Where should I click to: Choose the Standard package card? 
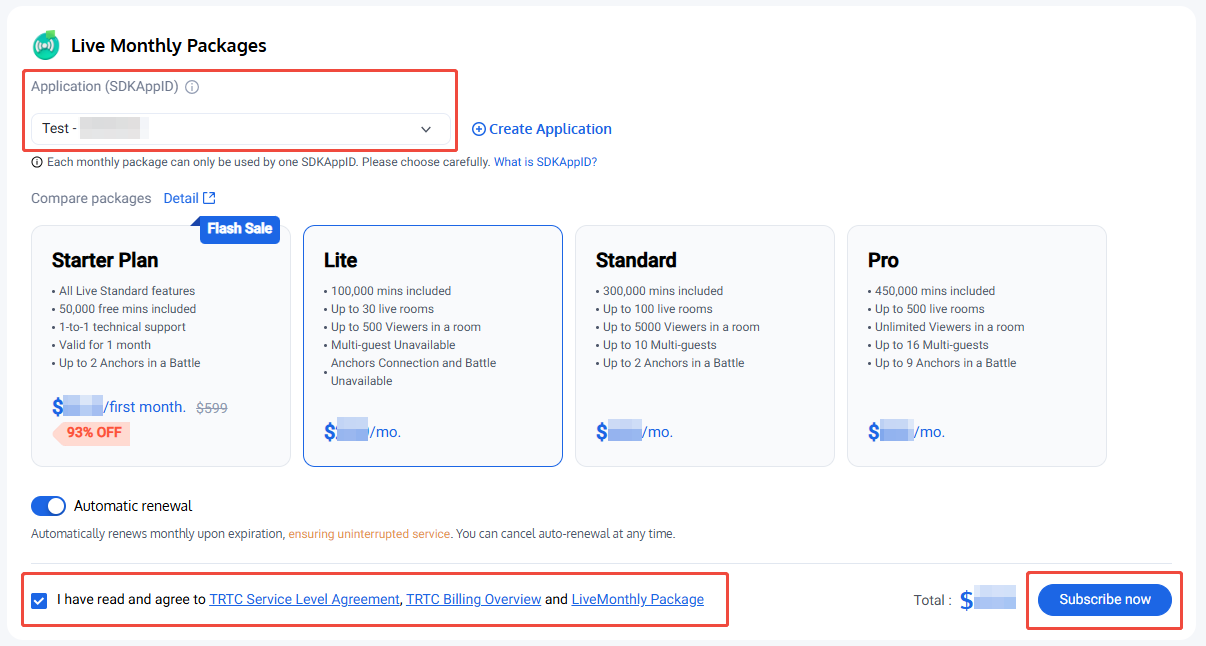click(x=704, y=345)
